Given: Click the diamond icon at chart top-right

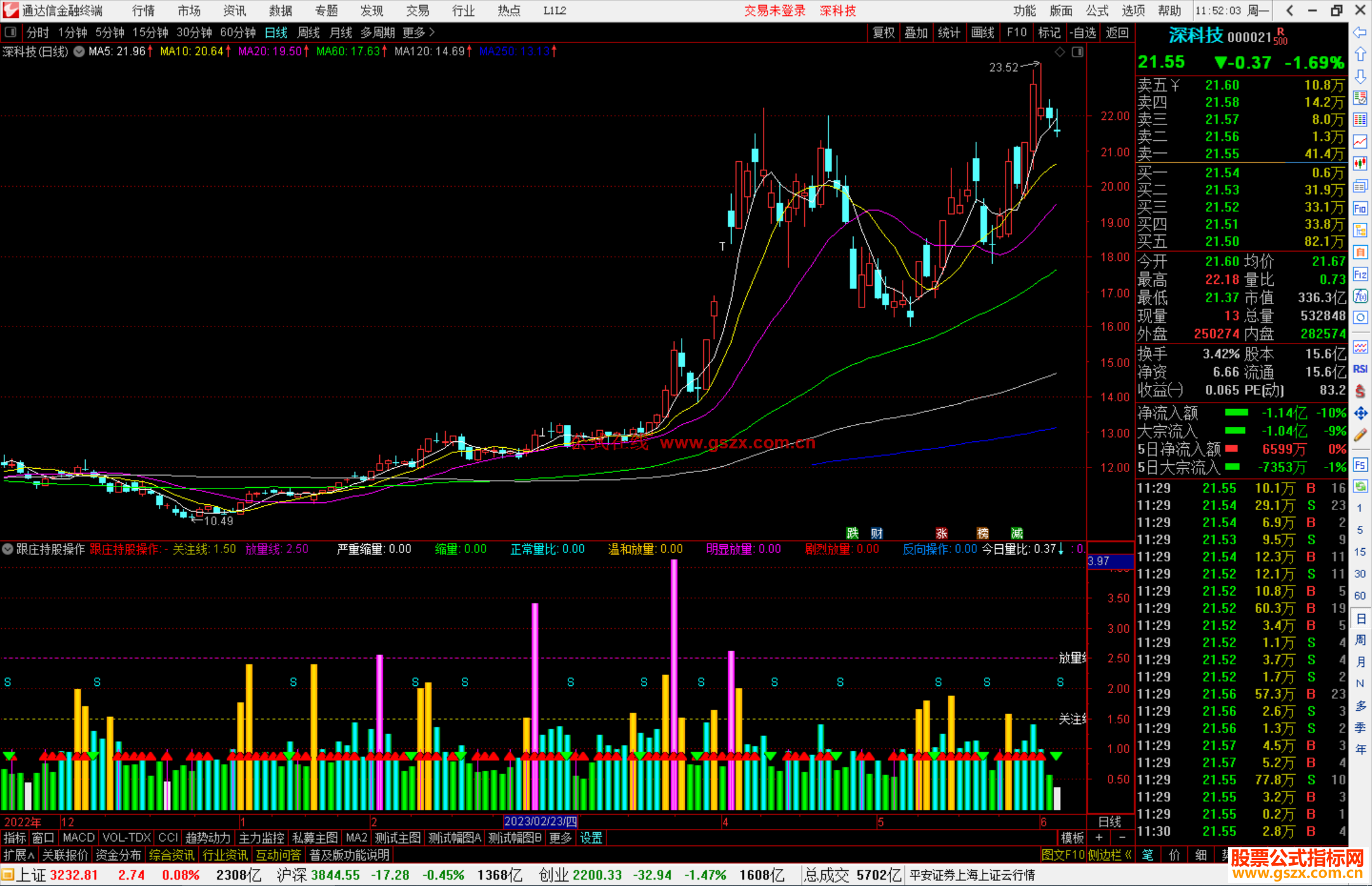Looking at the screenshot, I should pos(1060,52).
